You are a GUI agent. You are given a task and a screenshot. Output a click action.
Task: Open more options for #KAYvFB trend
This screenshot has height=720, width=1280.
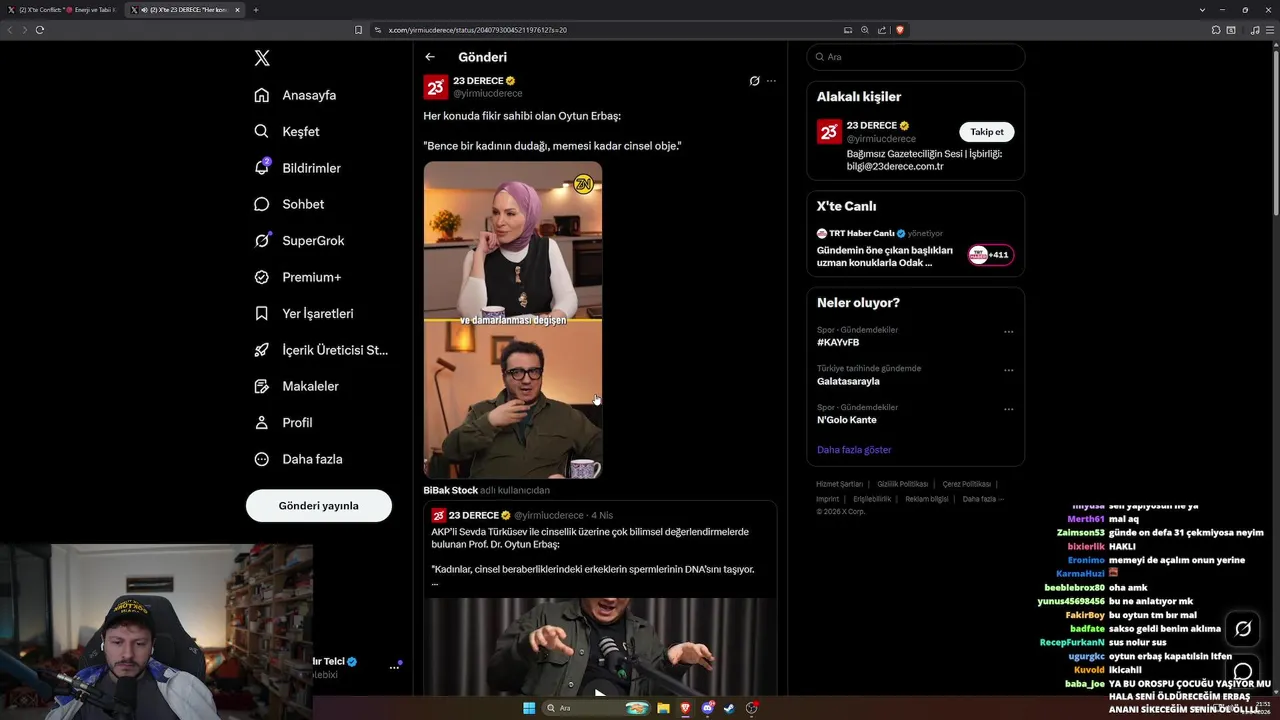(x=1008, y=332)
